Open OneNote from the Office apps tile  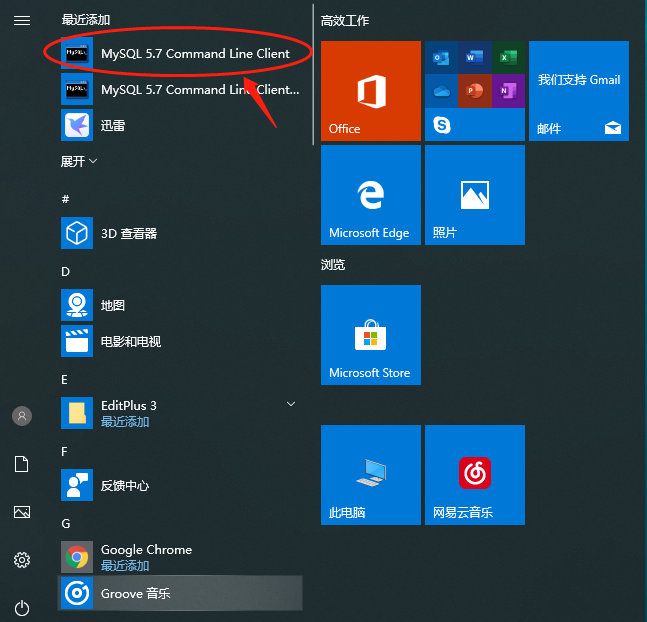[508, 91]
